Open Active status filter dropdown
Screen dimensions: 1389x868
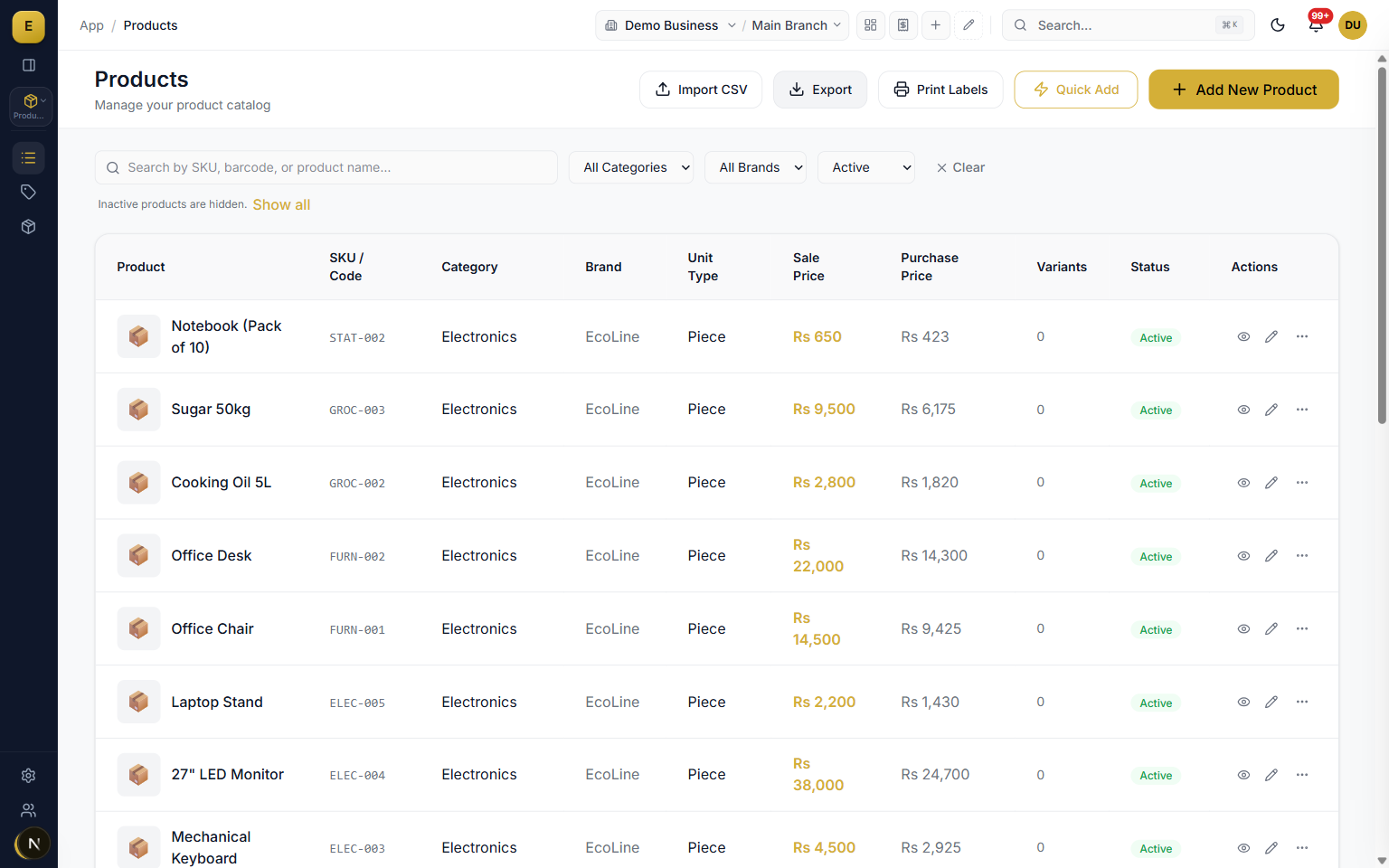[866, 167]
